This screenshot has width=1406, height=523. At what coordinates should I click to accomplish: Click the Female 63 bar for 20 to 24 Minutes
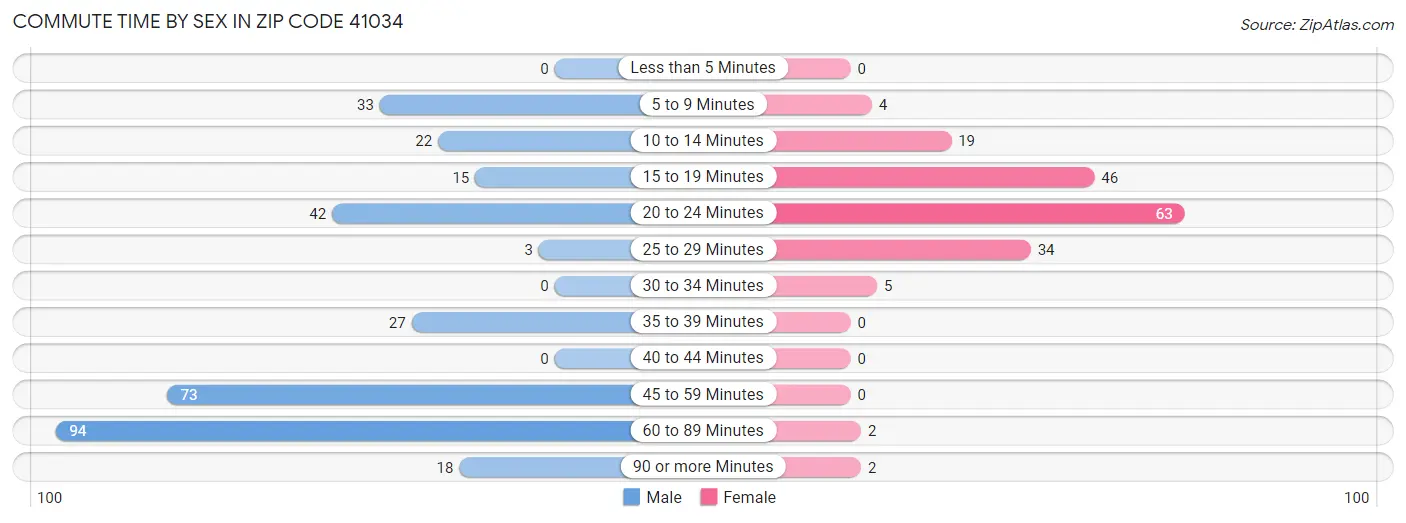[979, 214]
